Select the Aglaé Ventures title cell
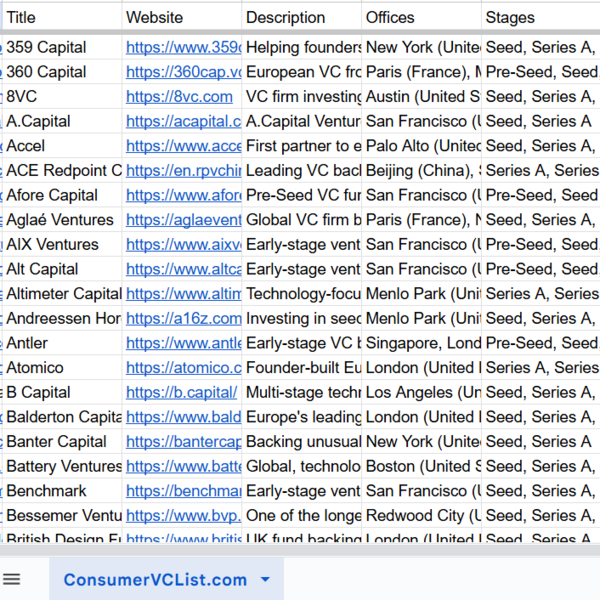The image size is (600, 600). 62,220
